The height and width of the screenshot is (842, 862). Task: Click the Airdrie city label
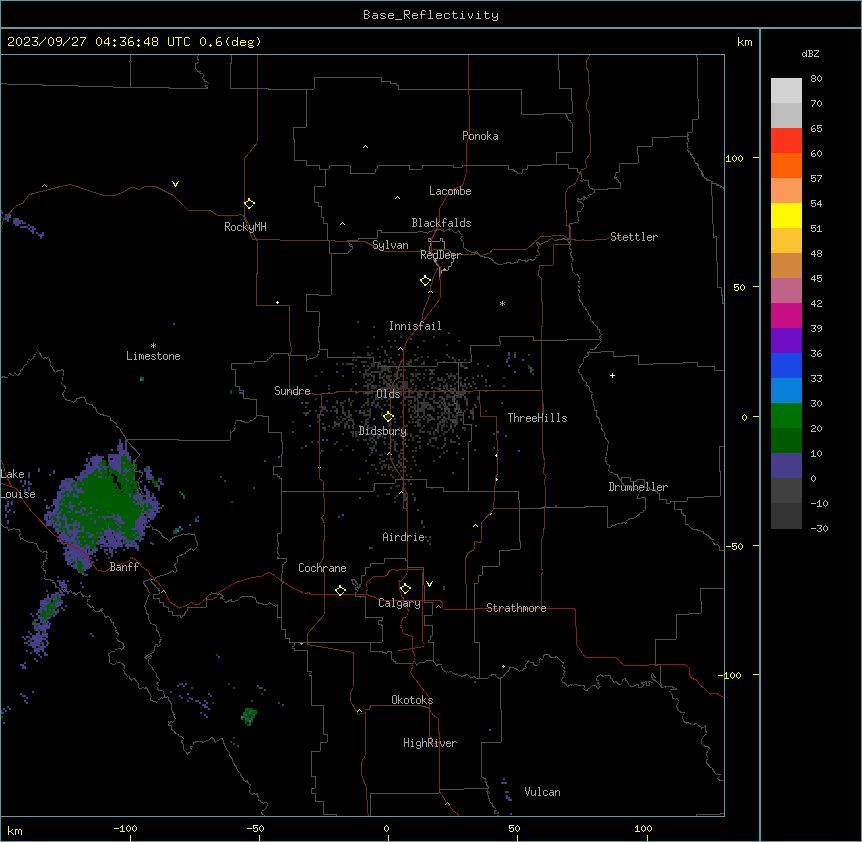(403, 537)
